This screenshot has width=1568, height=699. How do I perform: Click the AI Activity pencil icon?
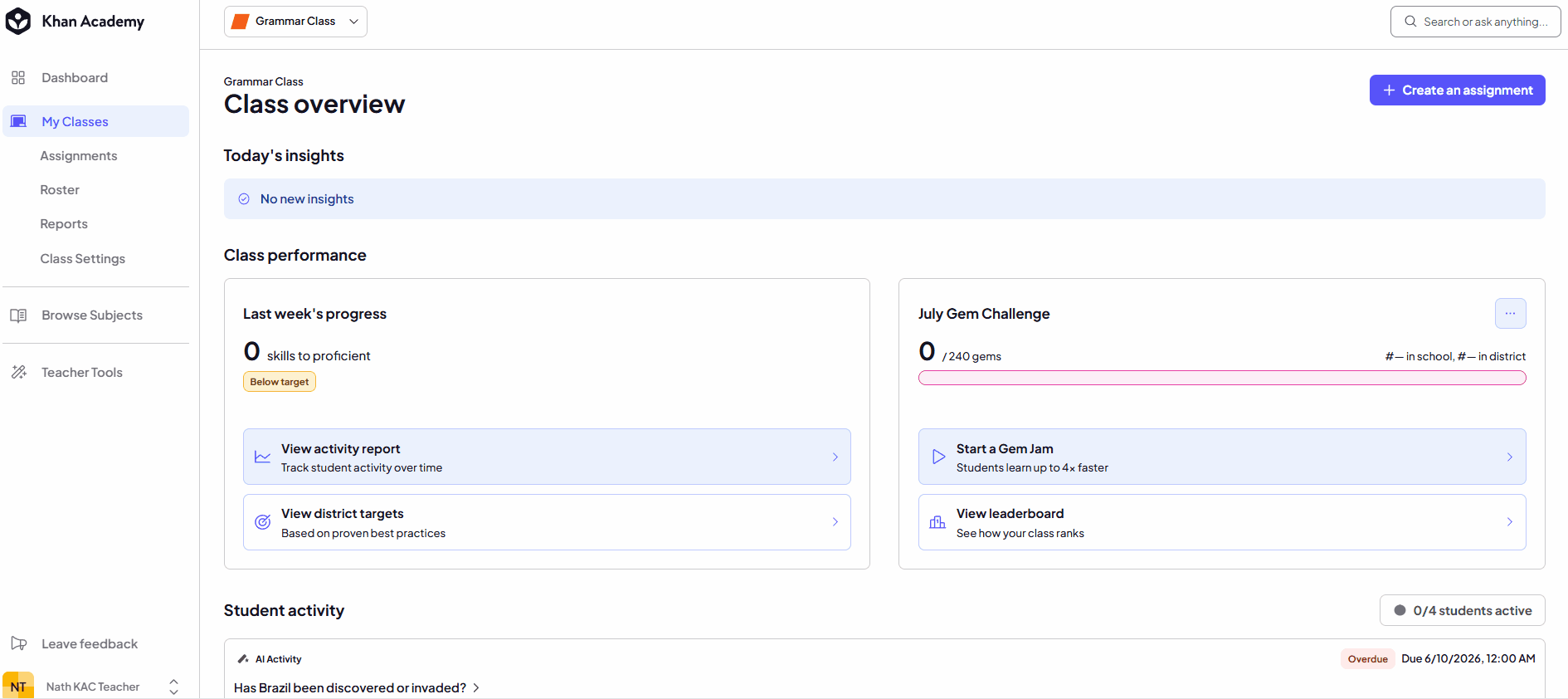pos(243,659)
